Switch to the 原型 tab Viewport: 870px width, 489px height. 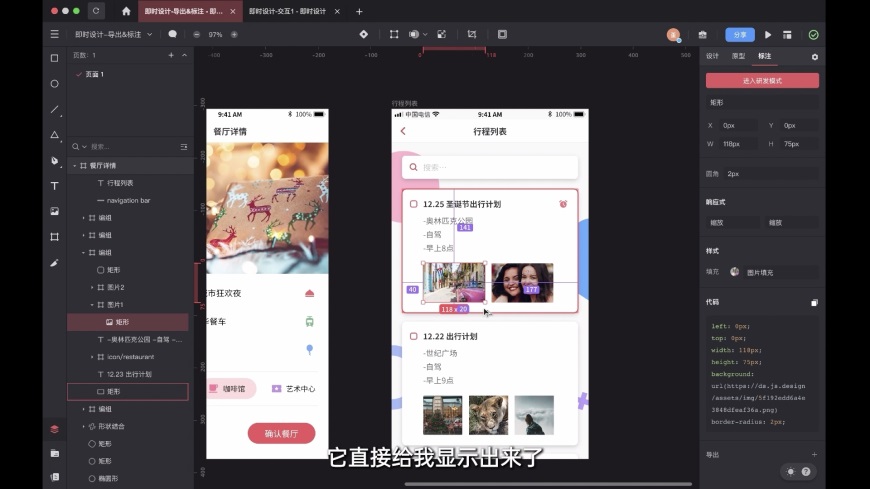pyautogui.click(x=738, y=56)
